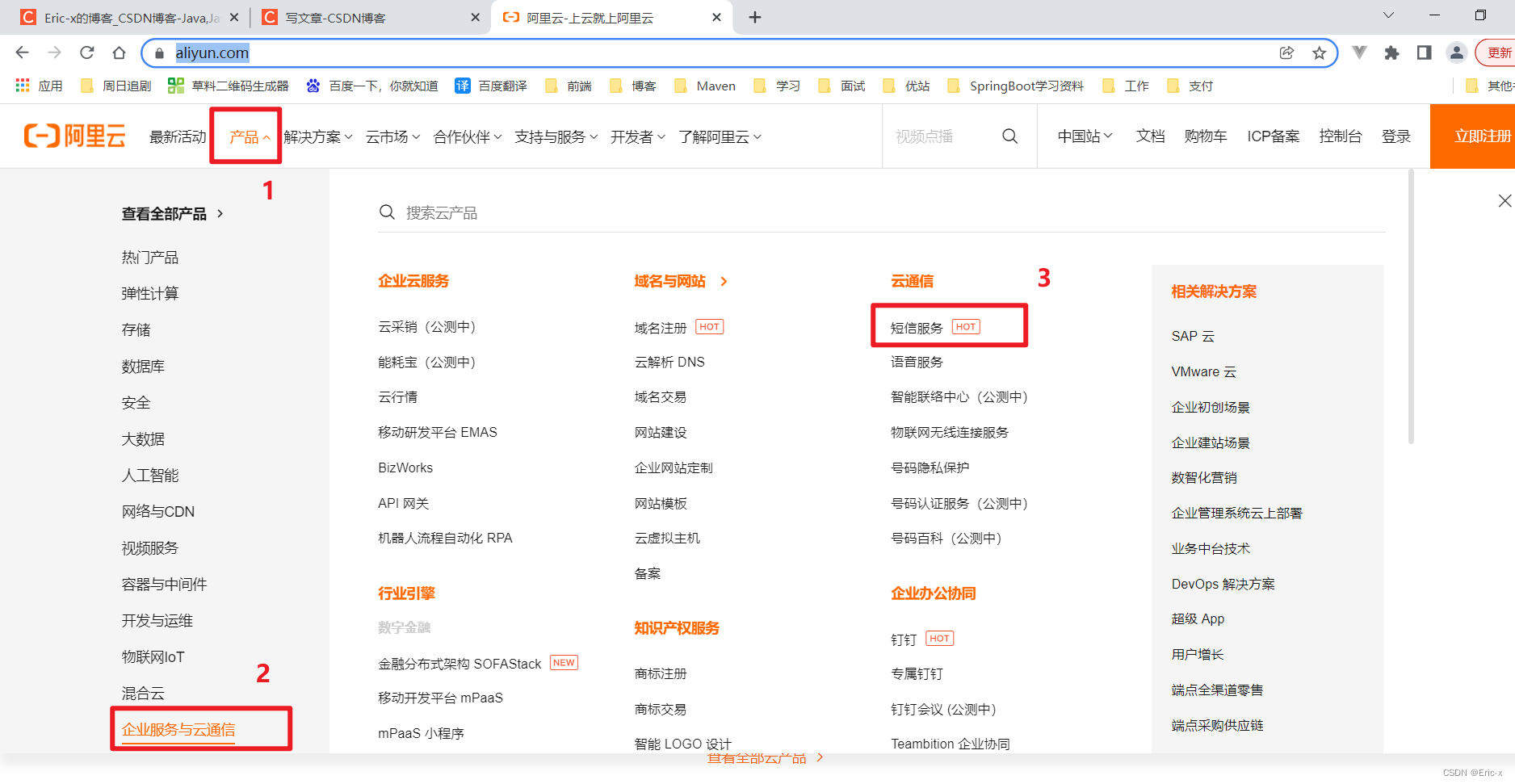This screenshot has width=1515, height=784.
Task: Select 人工智能 category
Action: pyautogui.click(x=150, y=475)
